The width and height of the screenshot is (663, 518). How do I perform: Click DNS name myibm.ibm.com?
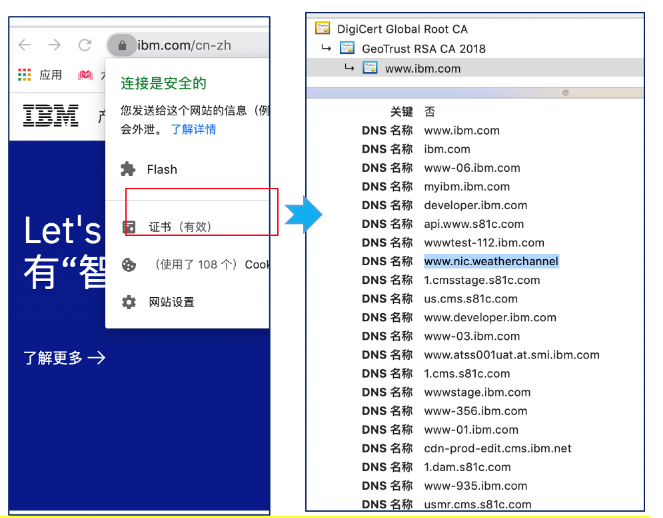(467, 186)
